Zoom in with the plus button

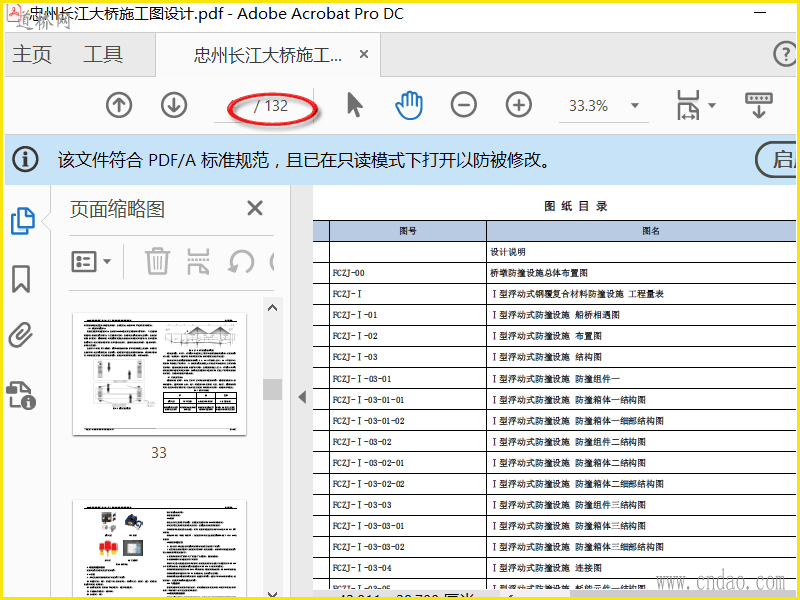point(519,106)
